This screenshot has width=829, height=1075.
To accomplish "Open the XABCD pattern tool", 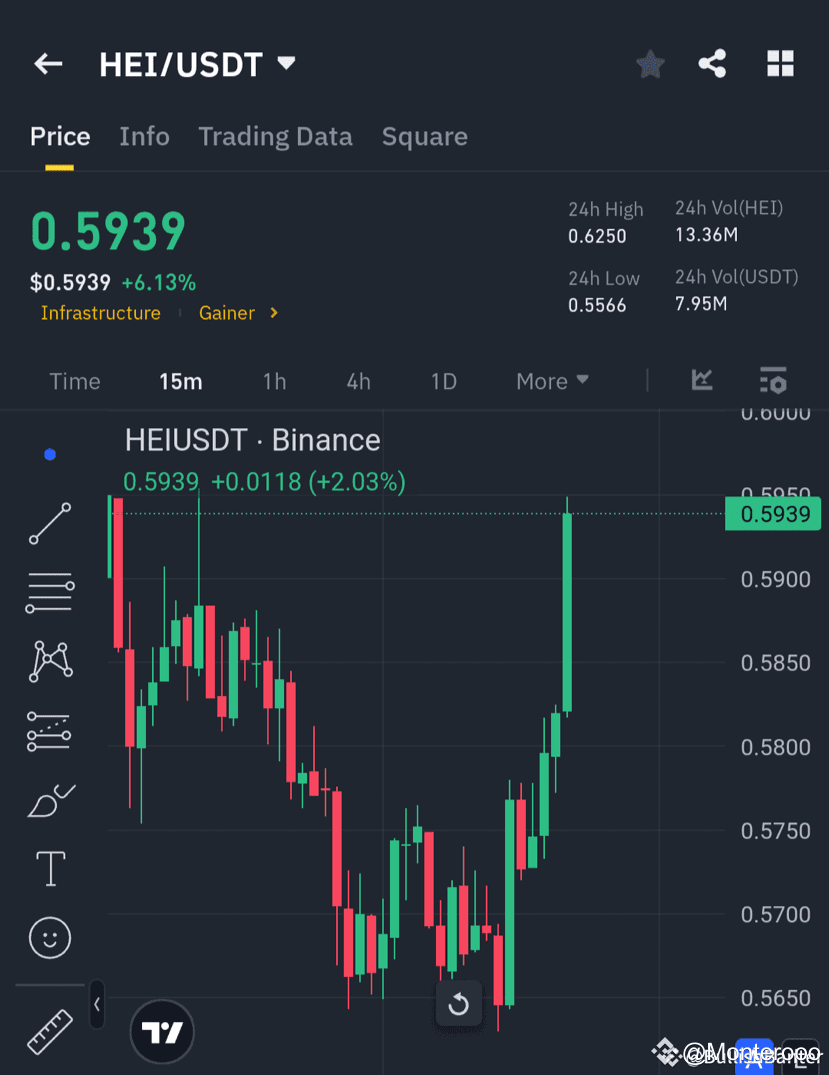I will (x=50, y=661).
